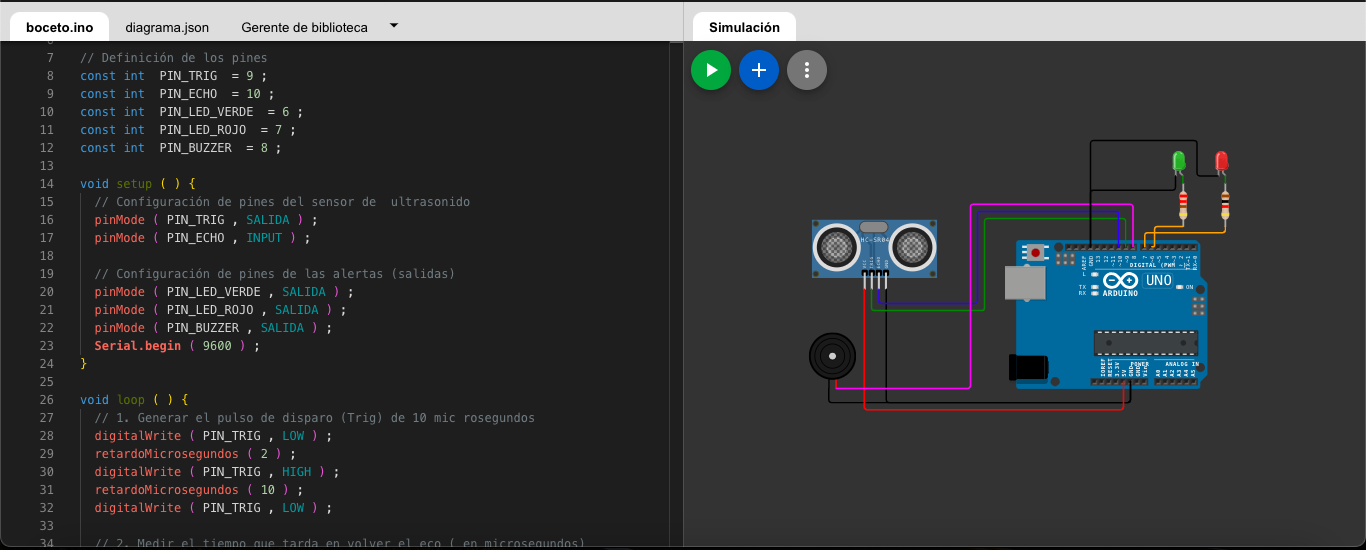The image size is (1366, 550).
Task: Add a new part with the blue plus button
Action: (x=759, y=70)
